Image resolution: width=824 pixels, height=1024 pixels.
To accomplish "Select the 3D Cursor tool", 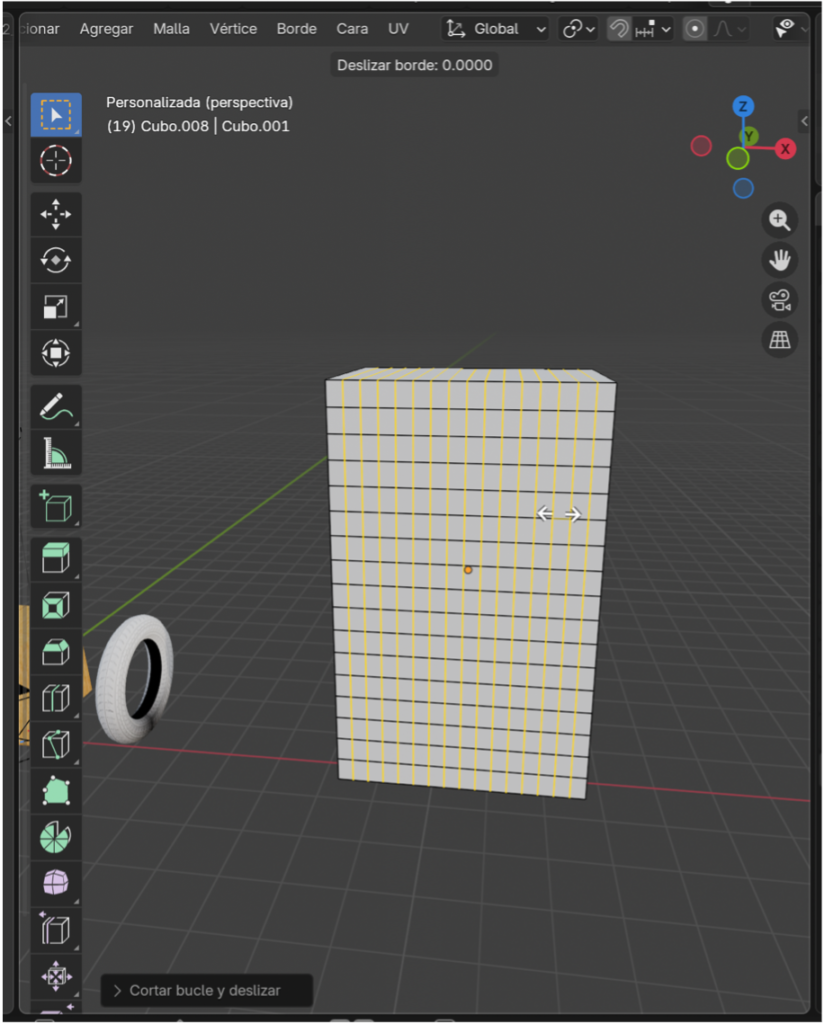I will pos(56,160).
